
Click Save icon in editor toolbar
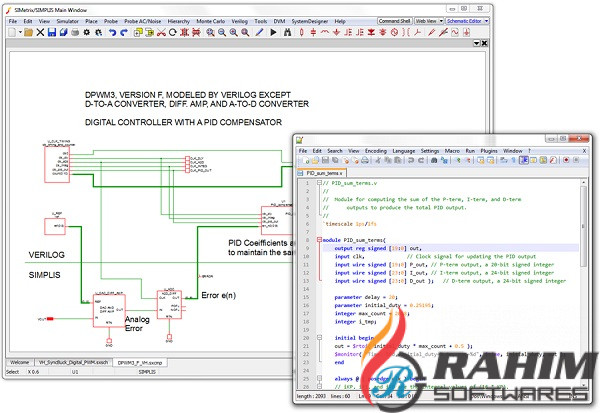(325, 160)
